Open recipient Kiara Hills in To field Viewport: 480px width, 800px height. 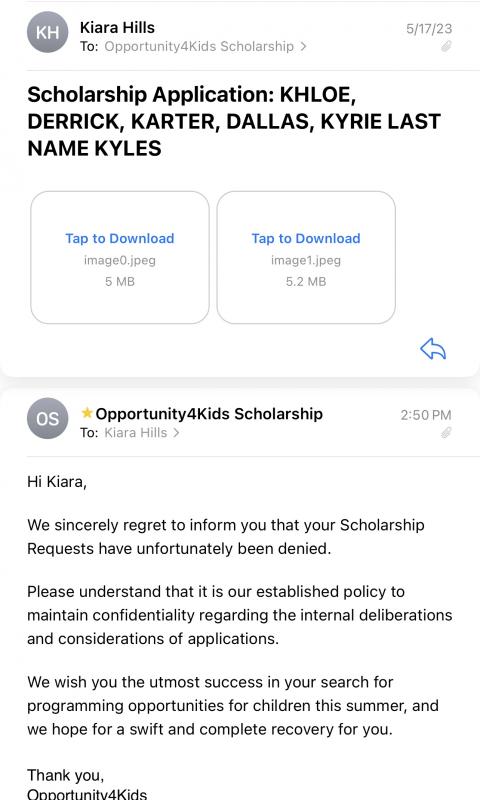point(136,433)
